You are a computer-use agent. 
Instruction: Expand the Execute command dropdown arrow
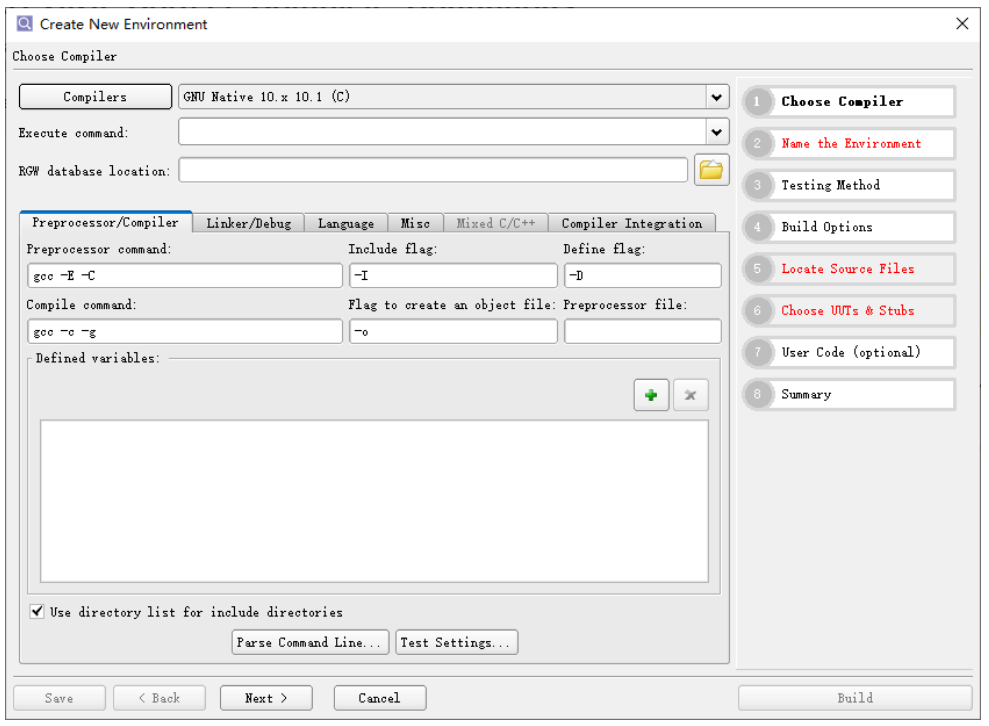(x=717, y=132)
